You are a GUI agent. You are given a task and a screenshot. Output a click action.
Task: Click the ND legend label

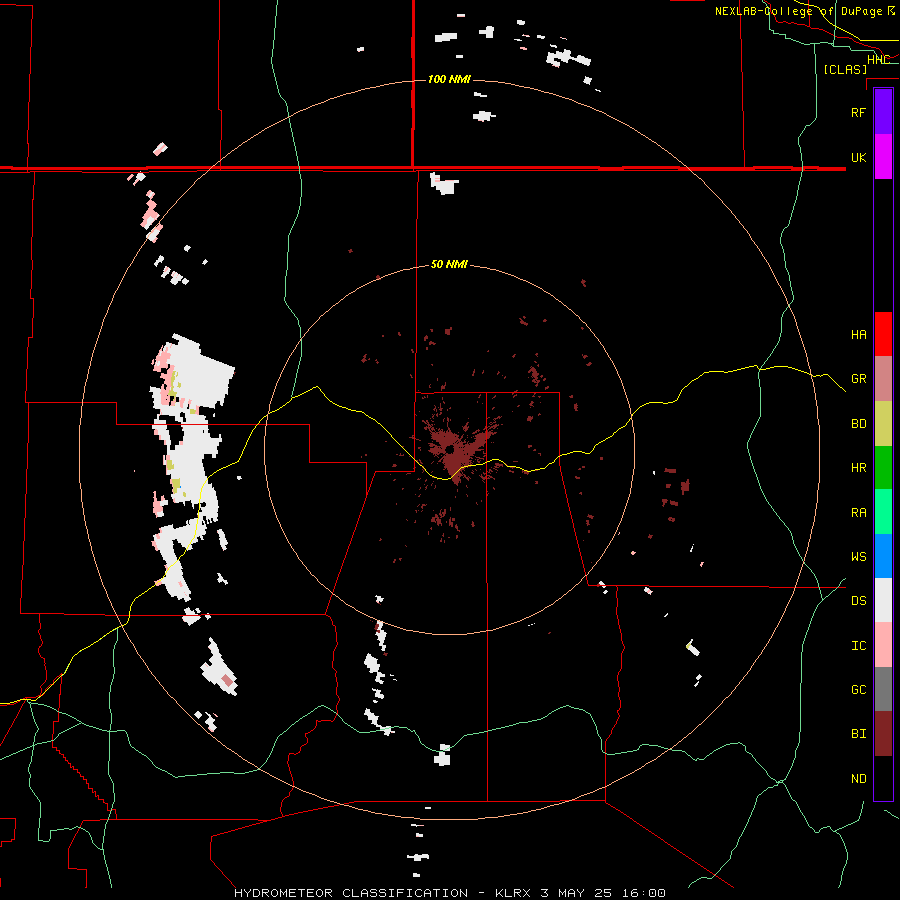[x=858, y=778]
